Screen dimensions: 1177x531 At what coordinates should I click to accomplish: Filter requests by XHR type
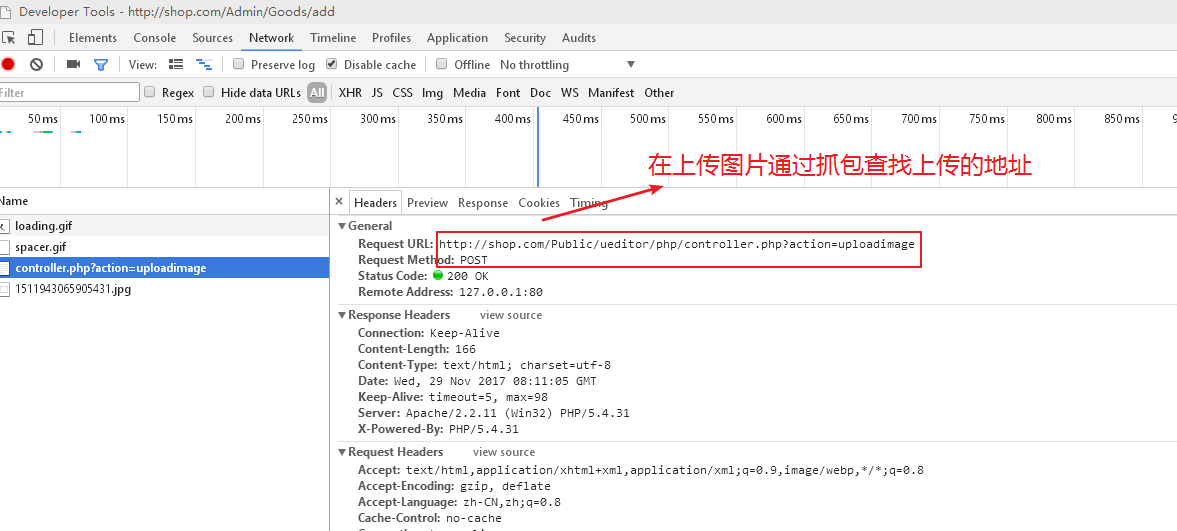click(x=350, y=93)
